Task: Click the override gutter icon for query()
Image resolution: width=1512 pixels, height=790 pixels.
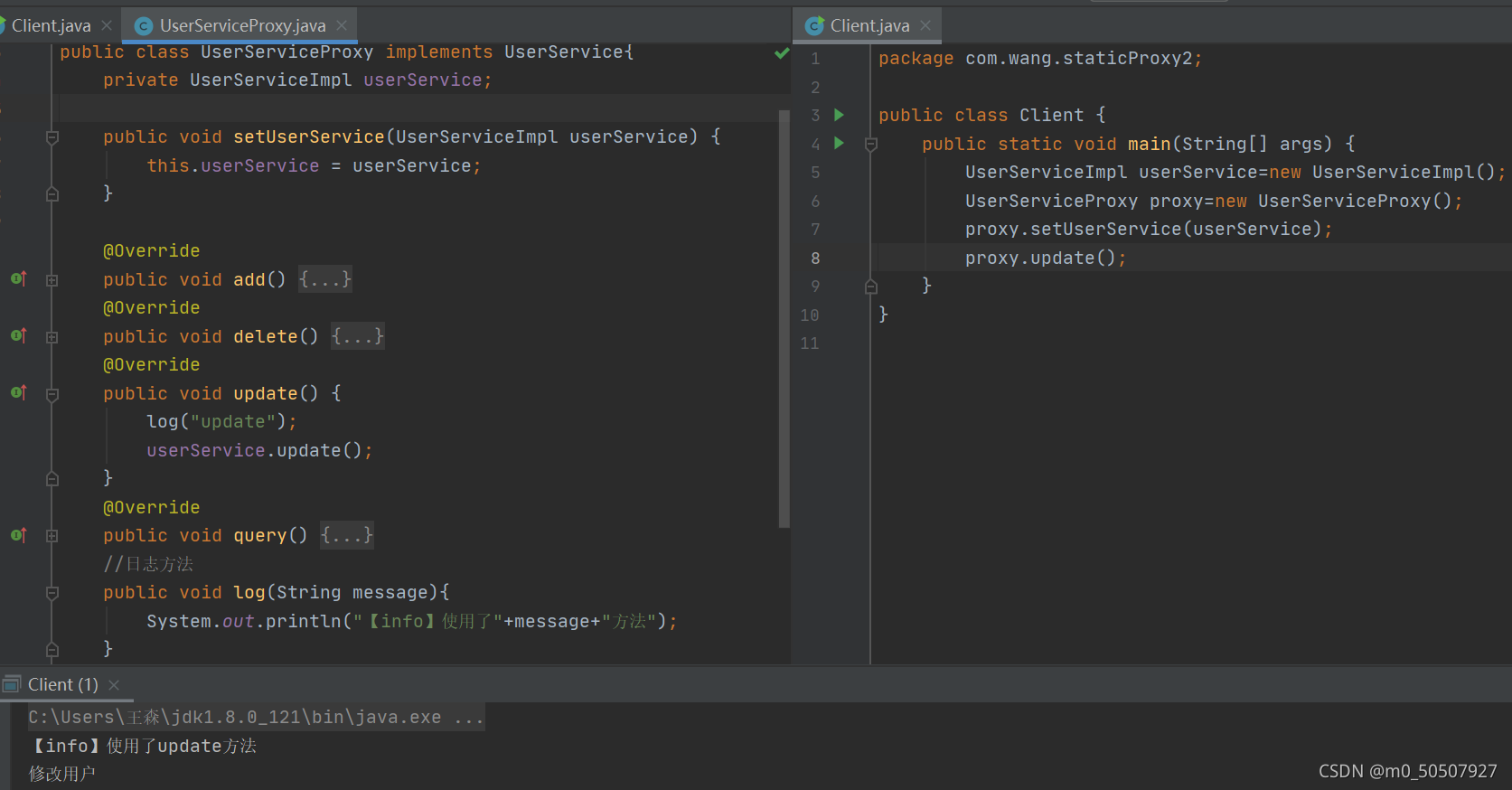Action: [x=18, y=535]
